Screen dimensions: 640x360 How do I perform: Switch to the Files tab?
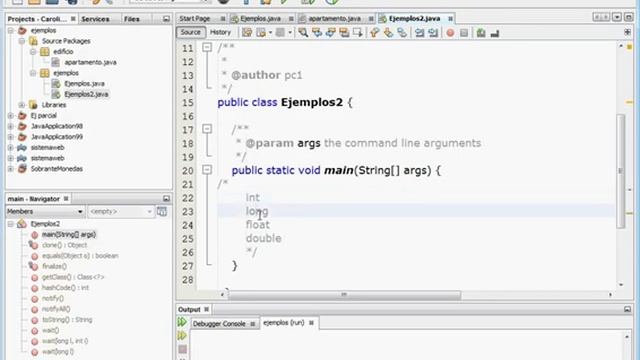coord(131,19)
